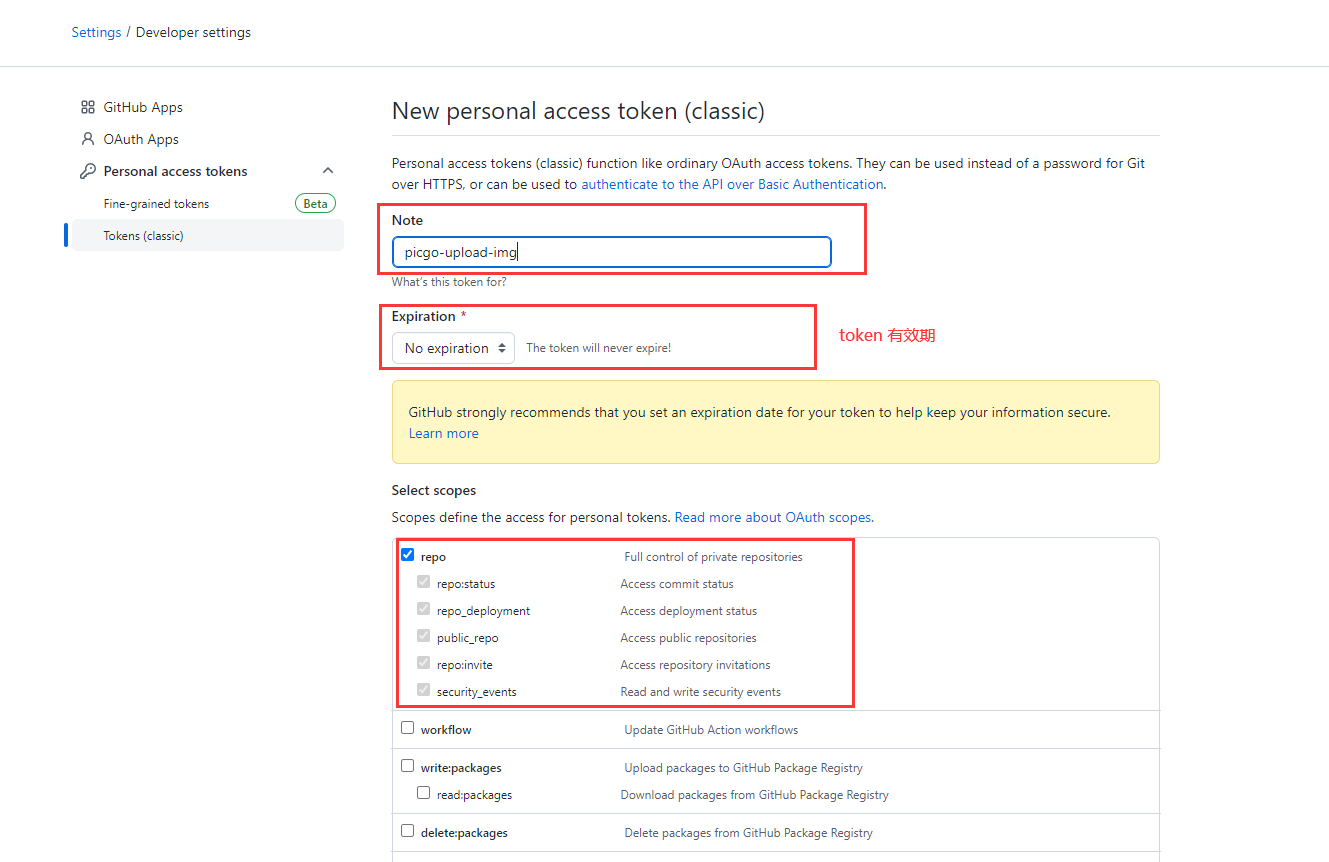Select Tokens (classic) sidebar item
Image resolution: width=1329 pixels, height=862 pixels.
point(208,235)
